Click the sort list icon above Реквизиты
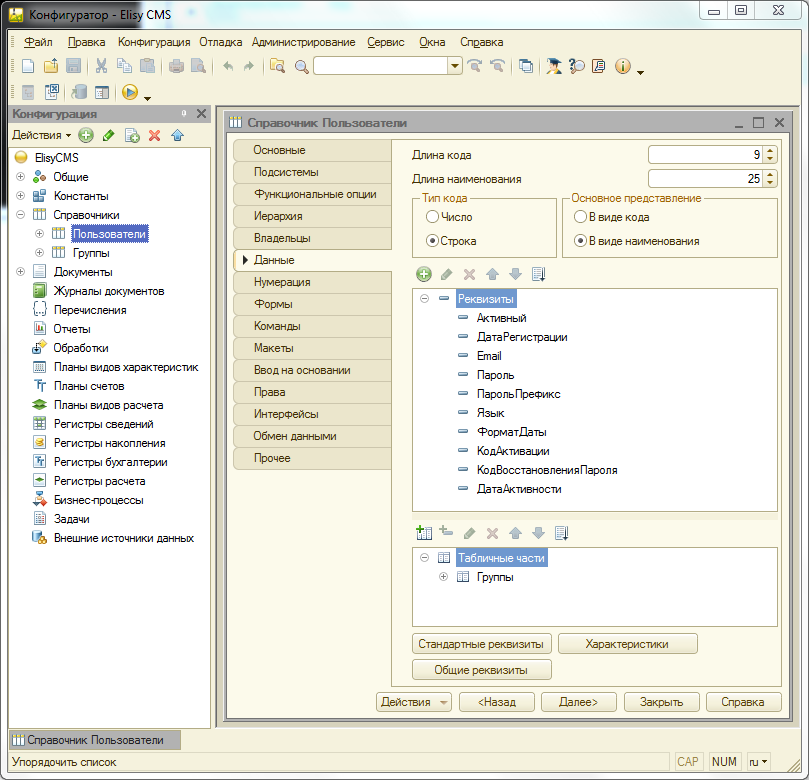 click(539, 274)
